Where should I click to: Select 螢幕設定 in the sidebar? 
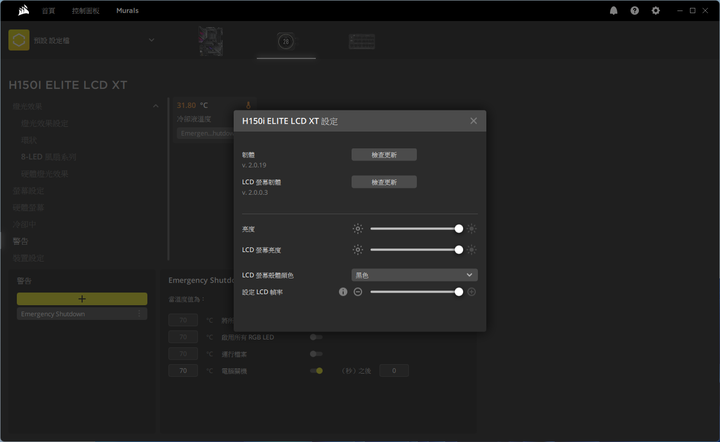[28, 191]
